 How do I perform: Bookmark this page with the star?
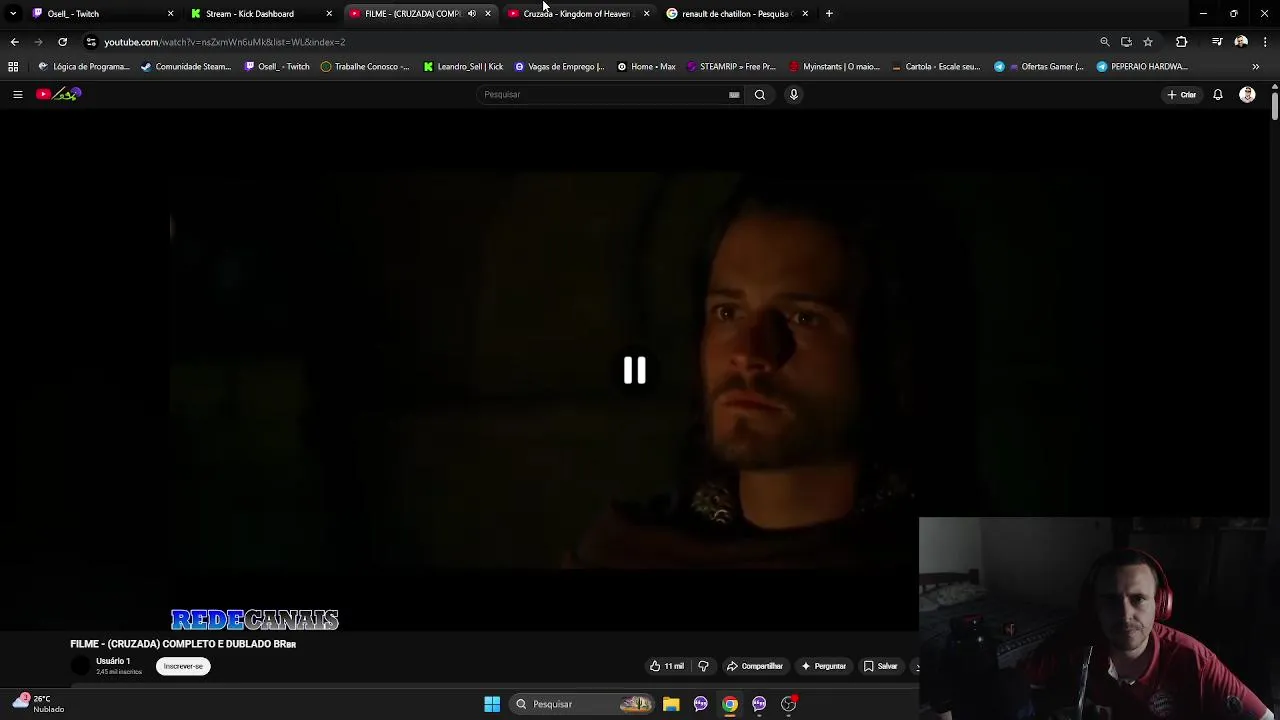pos(1148,42)
